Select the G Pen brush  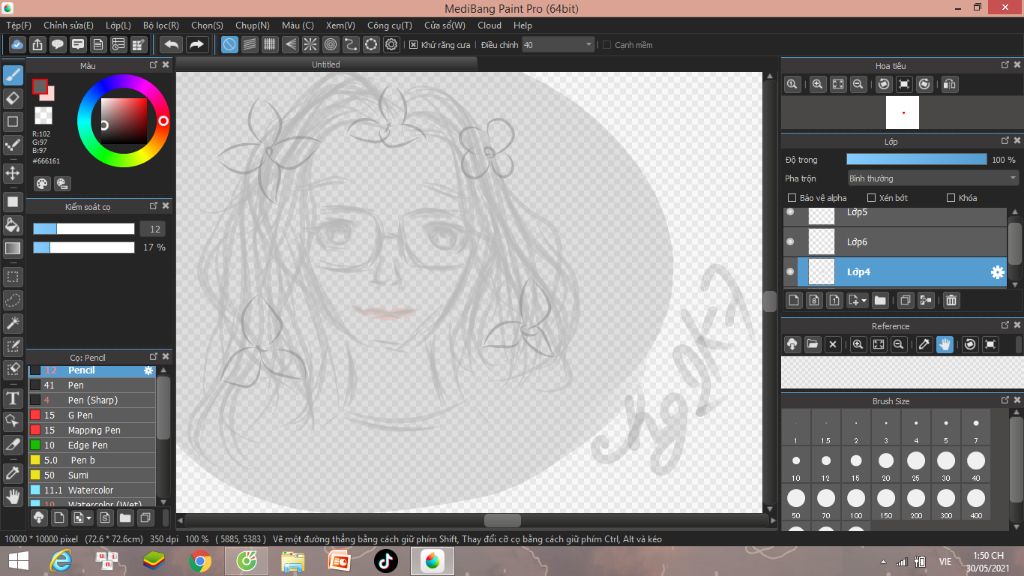92,415
